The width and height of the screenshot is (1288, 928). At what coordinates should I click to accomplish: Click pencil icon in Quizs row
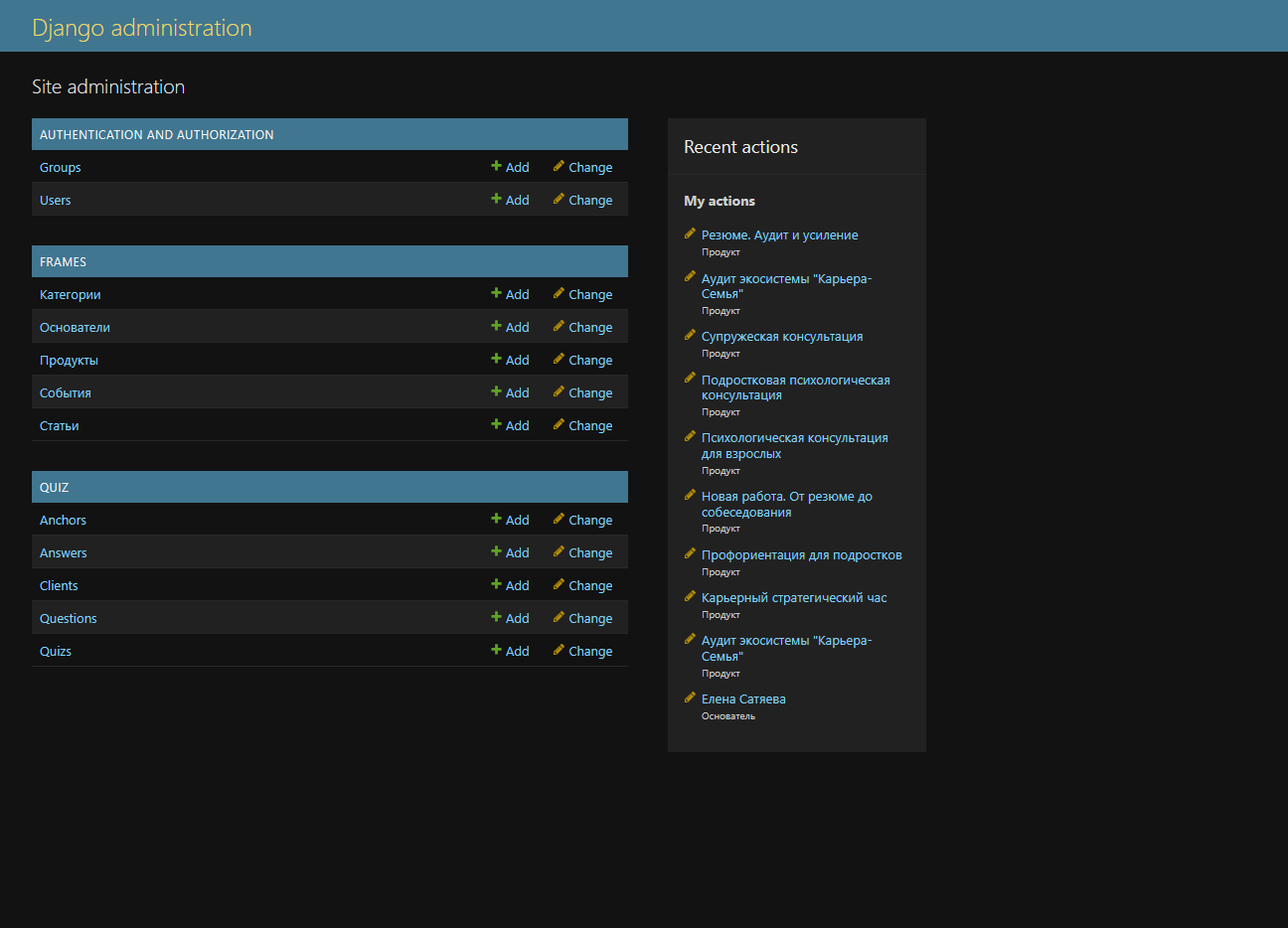pyautogui.click(x=559, y=650)
